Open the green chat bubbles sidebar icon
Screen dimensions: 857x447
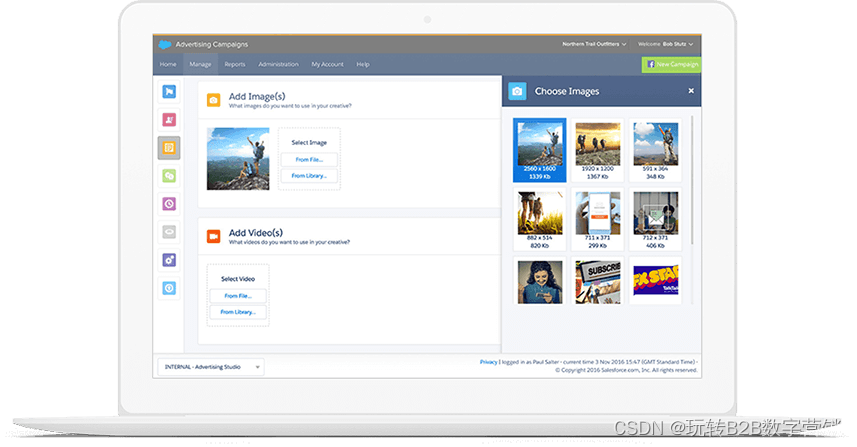(169, 176)
